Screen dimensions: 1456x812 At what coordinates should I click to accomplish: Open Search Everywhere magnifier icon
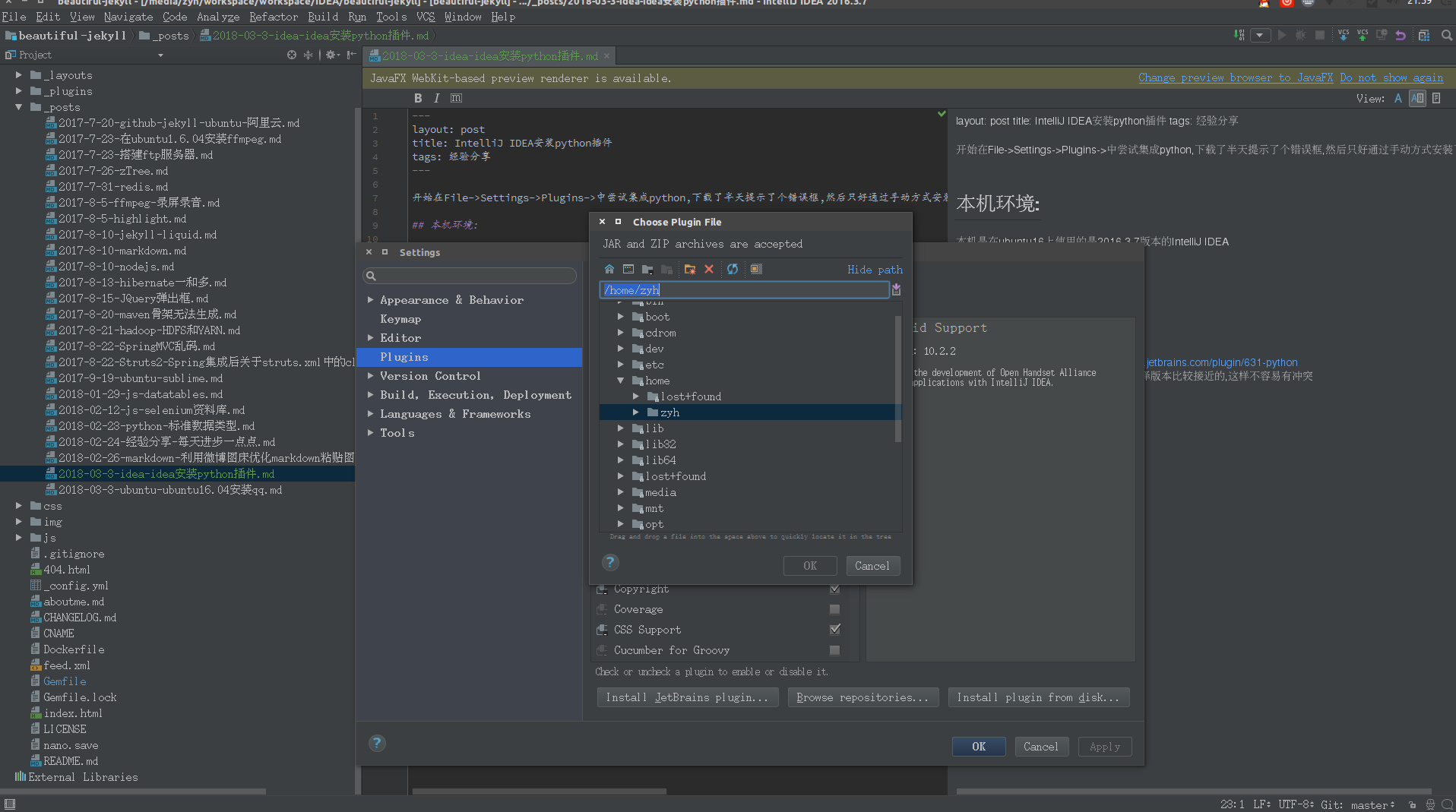1447,35
